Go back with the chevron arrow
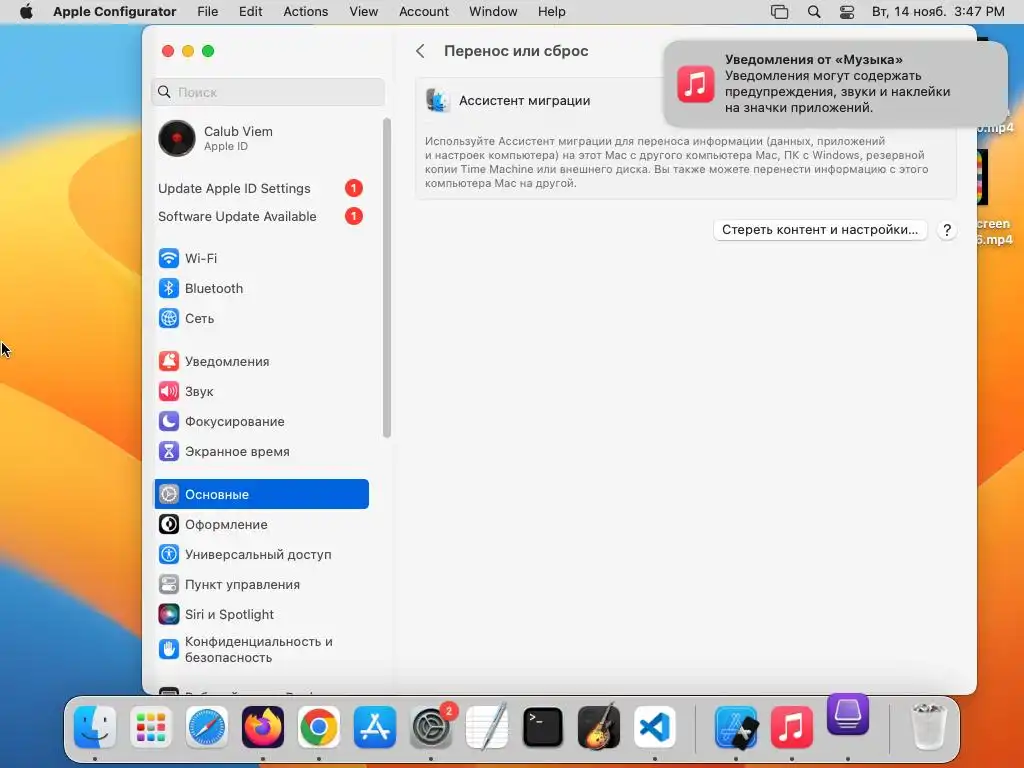The image size is (1024, 768). pyautogui.click(x=421, y=51)
